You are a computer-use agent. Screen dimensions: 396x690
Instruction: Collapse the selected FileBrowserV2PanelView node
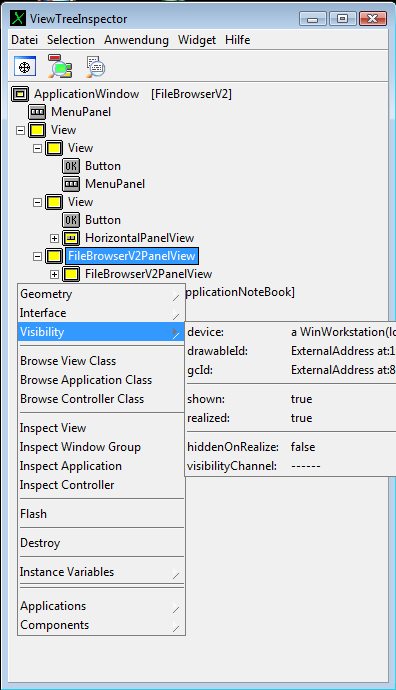[x=37, y=257]
